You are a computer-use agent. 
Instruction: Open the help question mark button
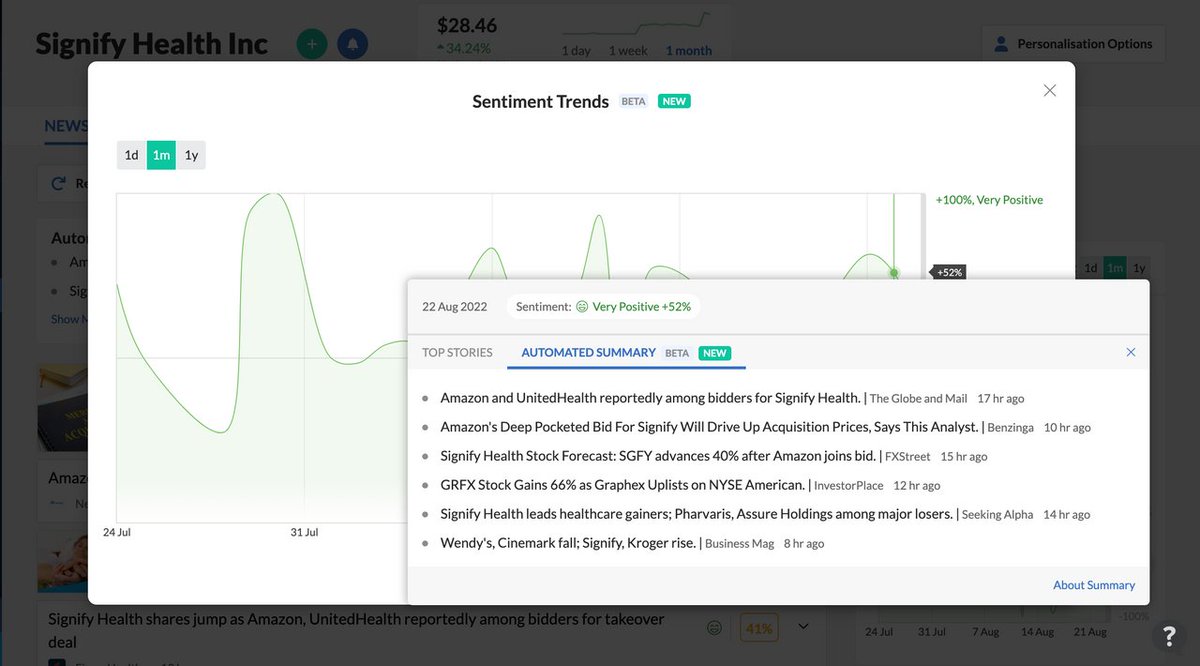[1169, 636]
